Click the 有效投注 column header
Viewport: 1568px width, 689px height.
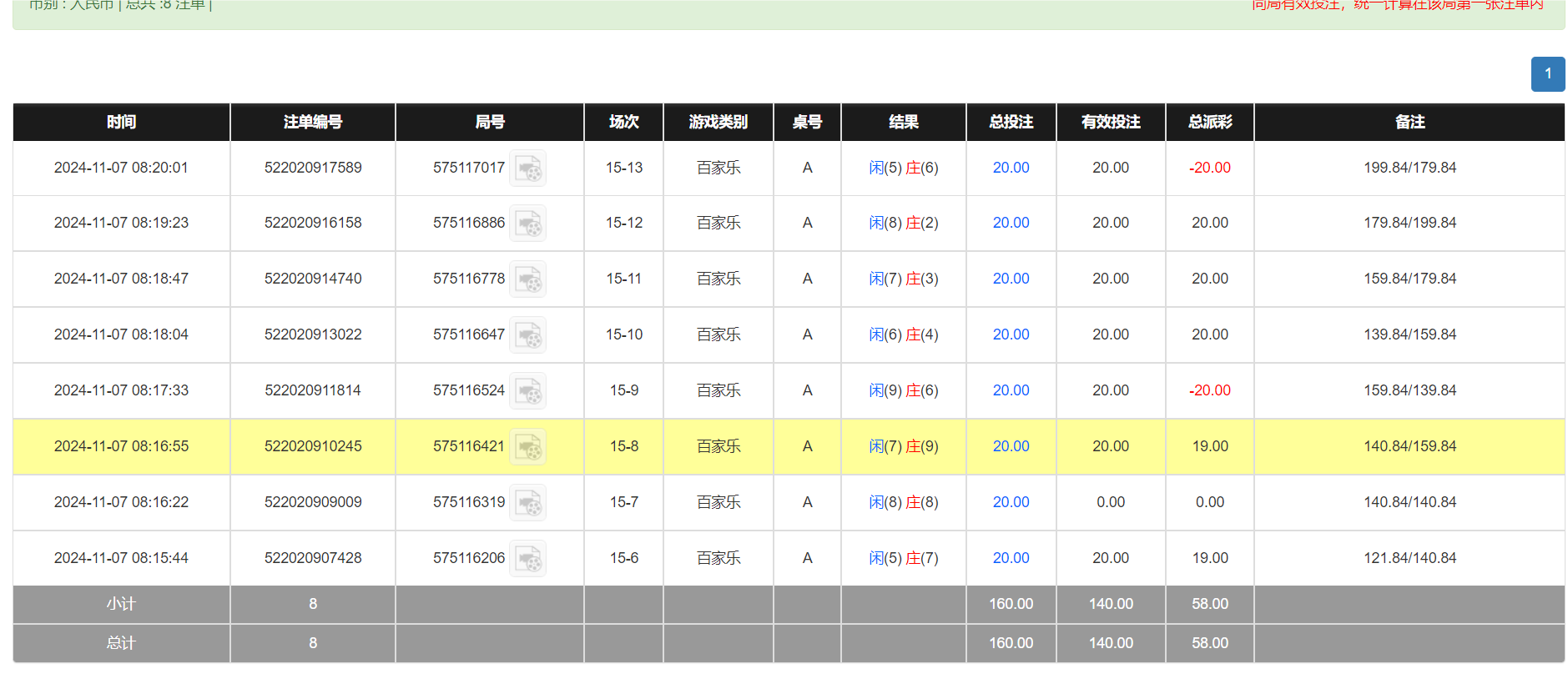click(x=1111, y=122)
